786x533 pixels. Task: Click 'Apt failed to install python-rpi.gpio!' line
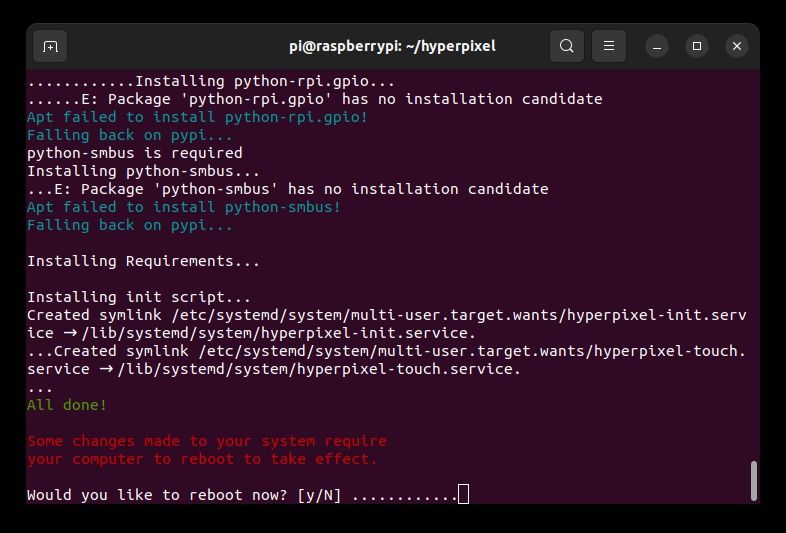[x=198, y=117]
